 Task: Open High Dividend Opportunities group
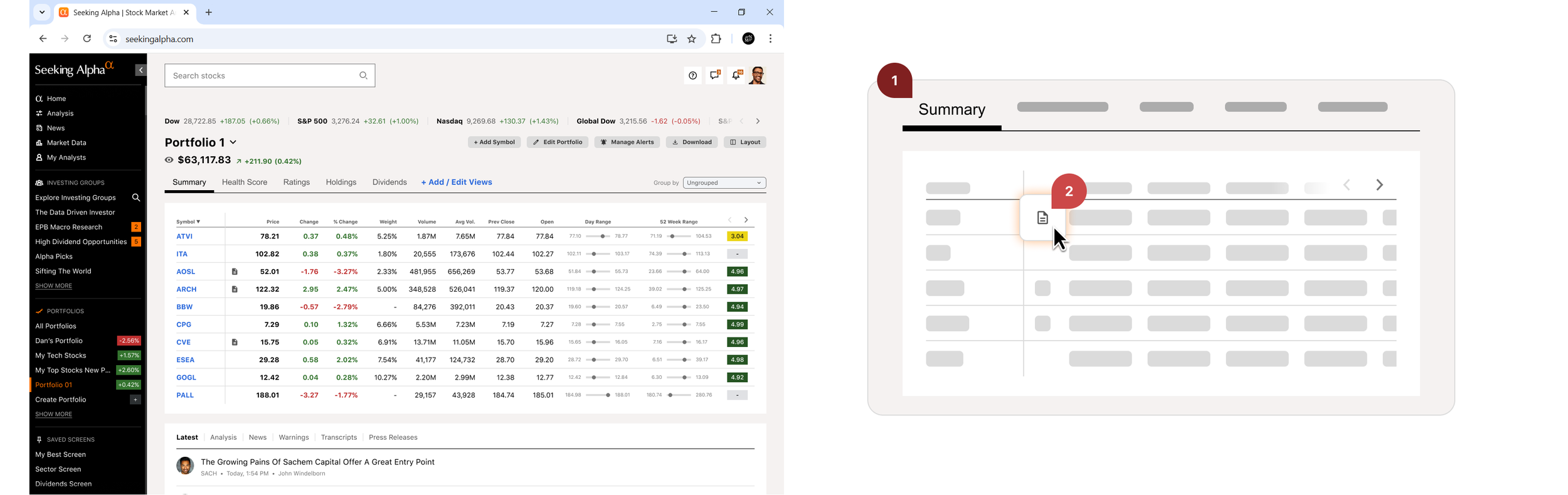coord(81,242)
